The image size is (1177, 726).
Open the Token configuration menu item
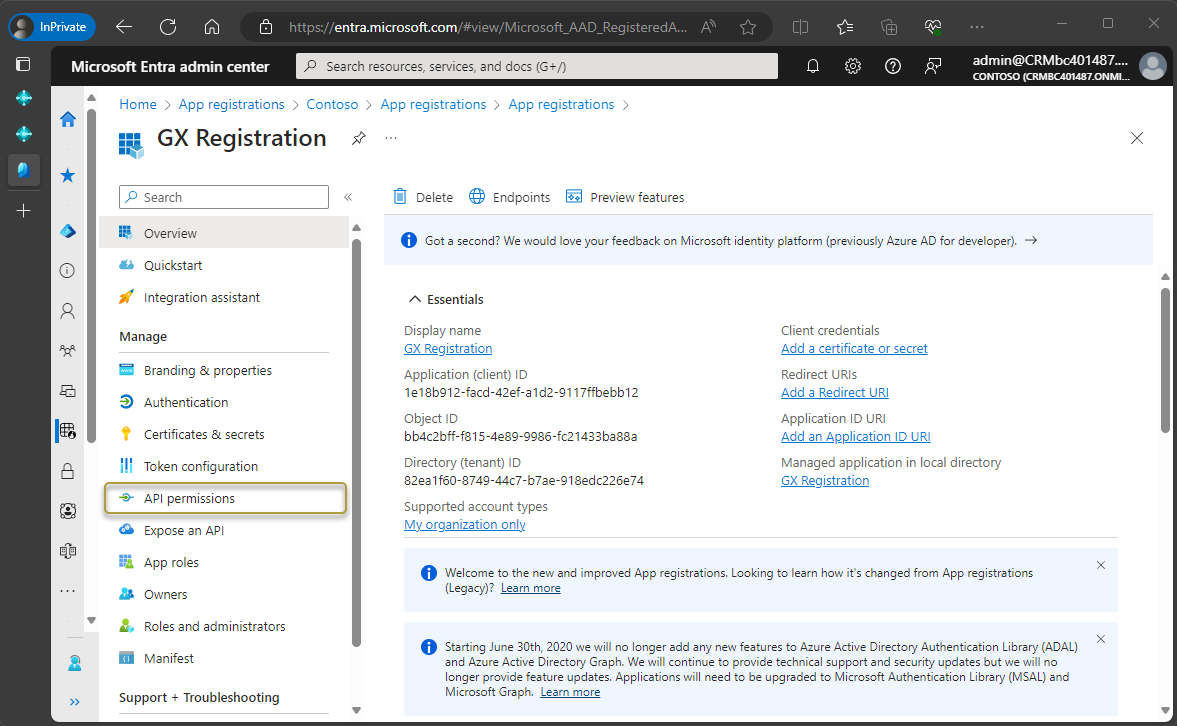(201, 466)
